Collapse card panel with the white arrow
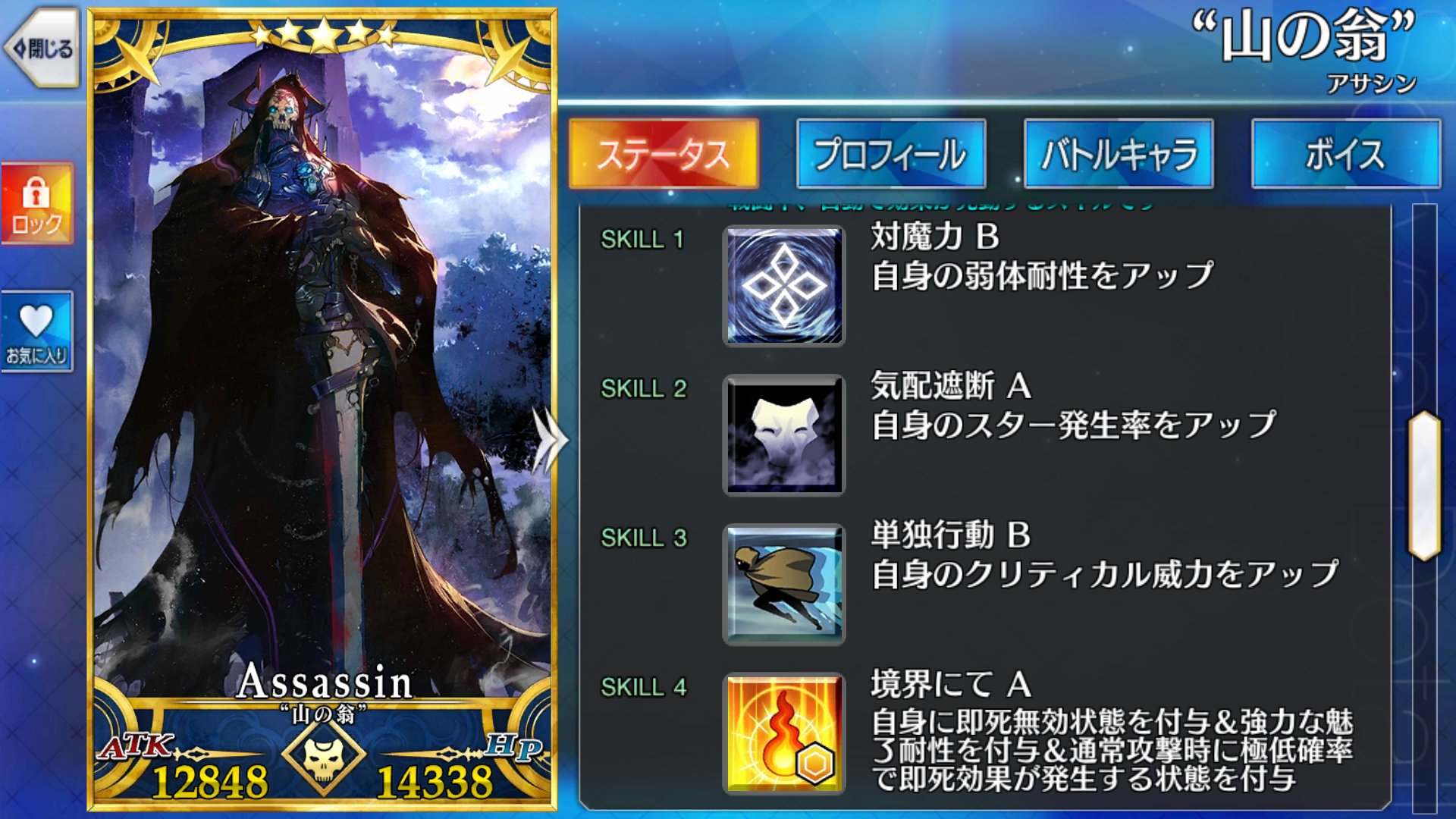This screenshot has width=1456, height=819. pyautogui.click(x=550, y=440)
